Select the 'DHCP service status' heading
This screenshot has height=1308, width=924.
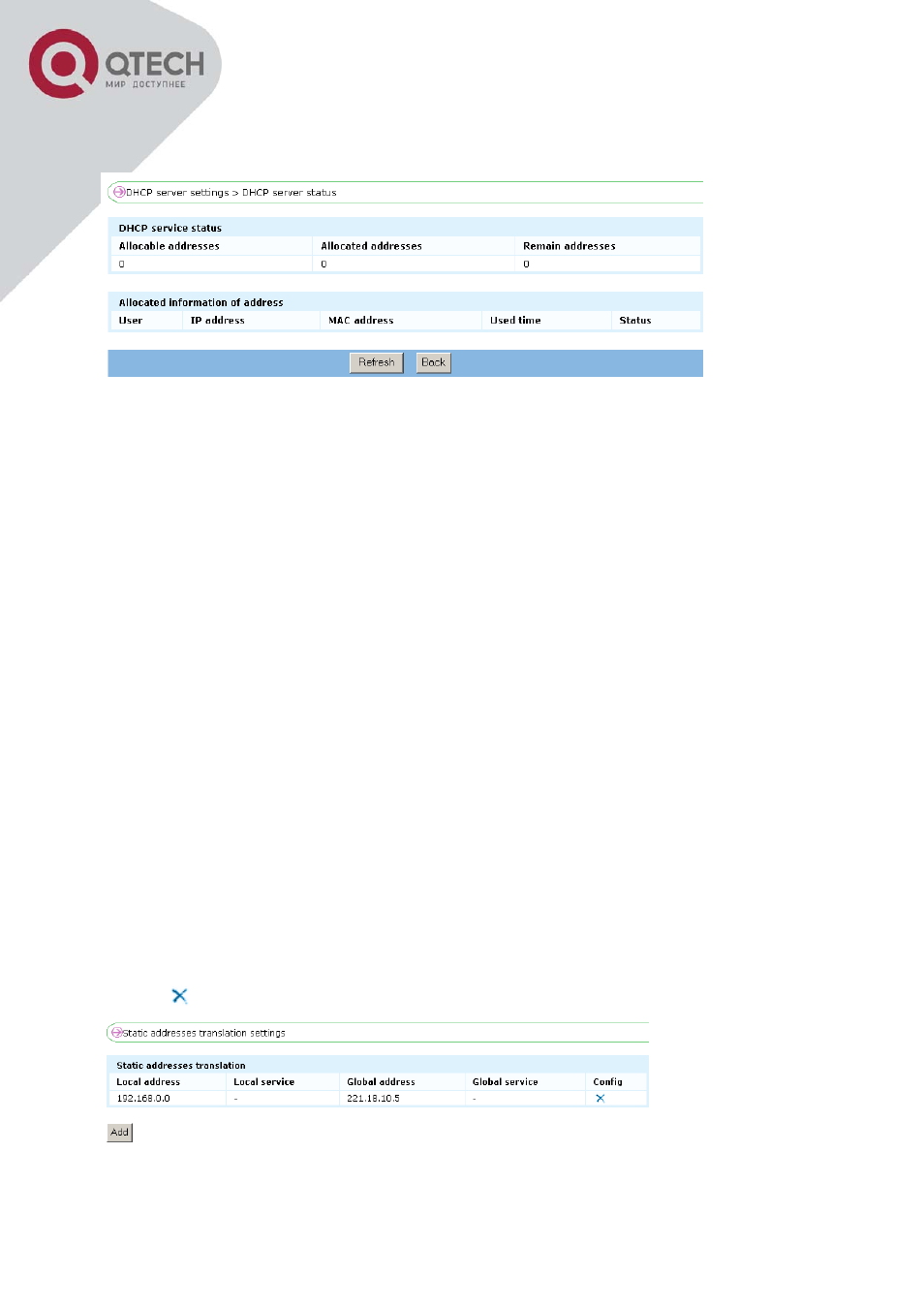click(x=170, y=229)
